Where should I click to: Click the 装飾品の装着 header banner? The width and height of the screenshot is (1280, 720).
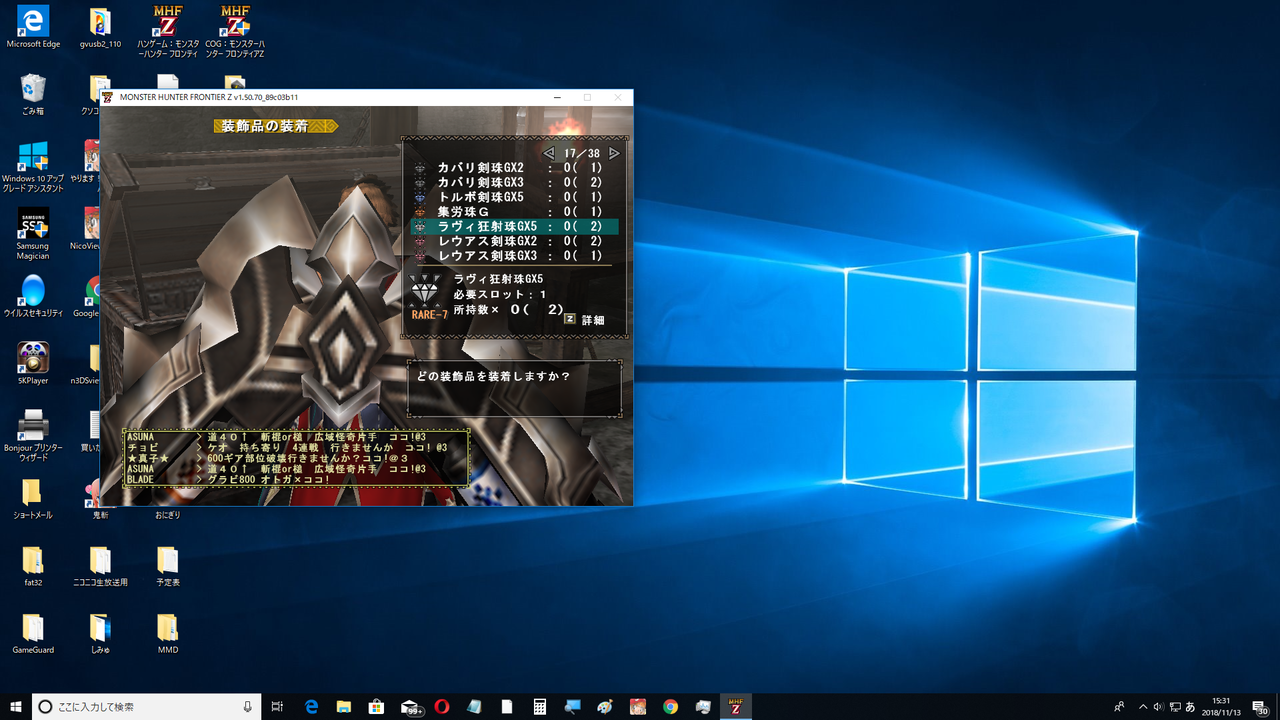click(x=276, y=126)
